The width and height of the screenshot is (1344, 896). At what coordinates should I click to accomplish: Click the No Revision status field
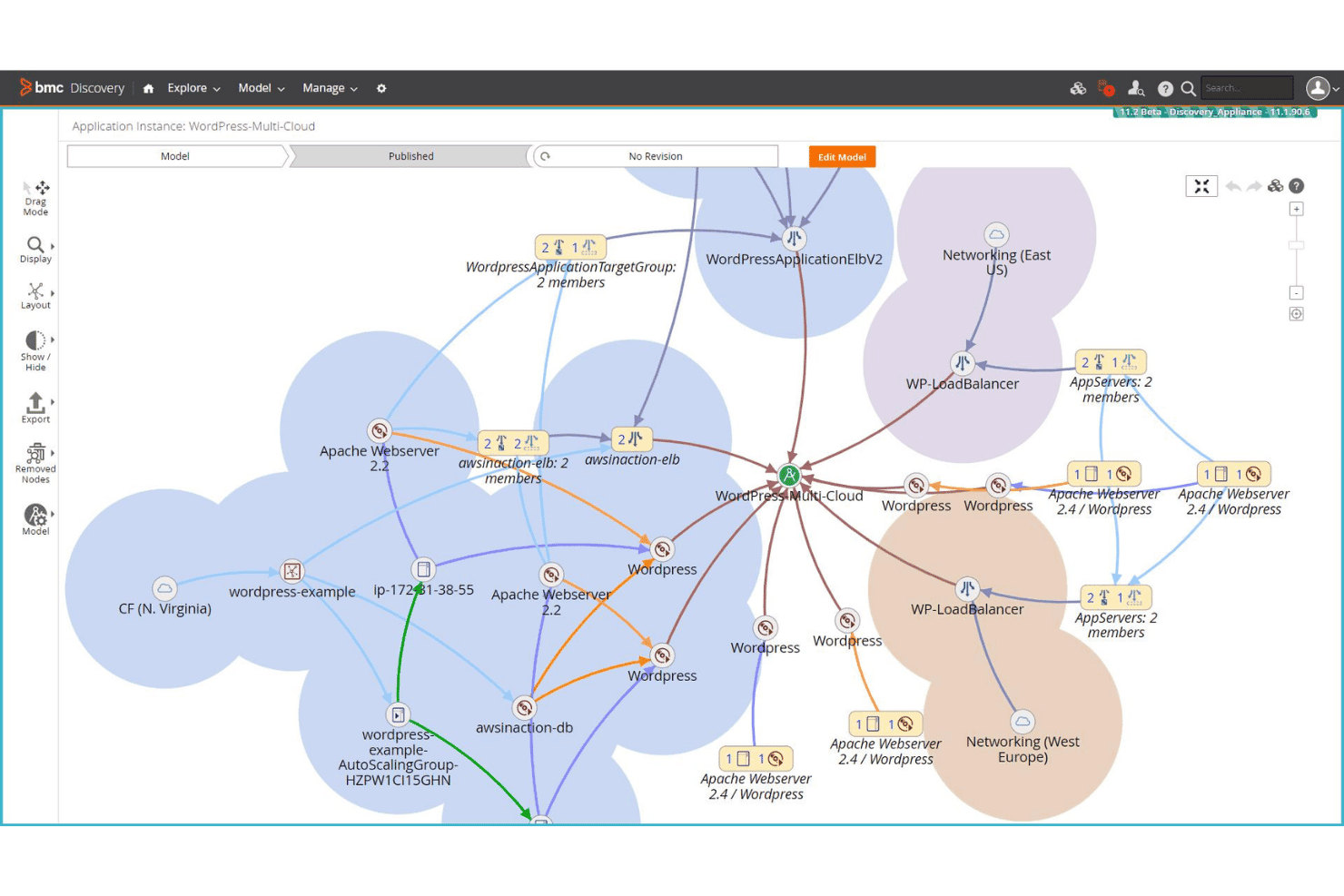[655, 156]
